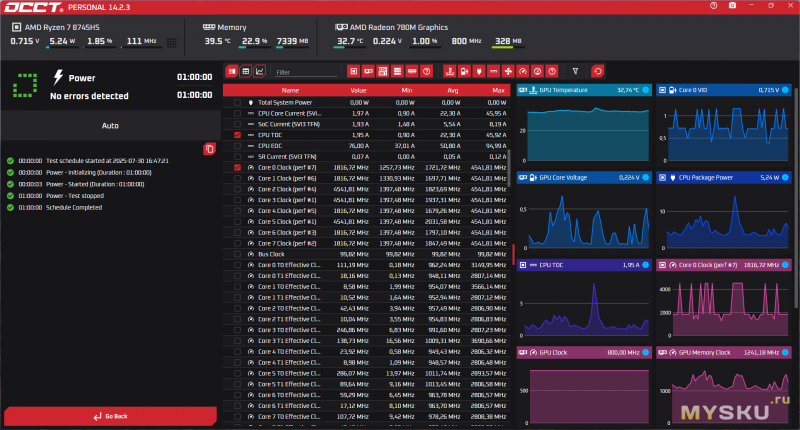Filter sensors by GPU card icon

(x=368, y=71)
